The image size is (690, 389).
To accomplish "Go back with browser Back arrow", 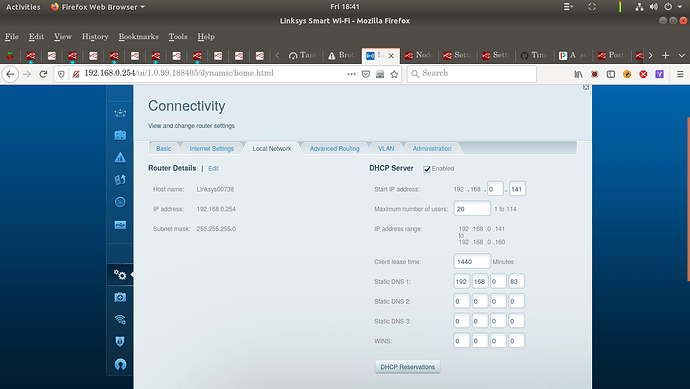I will point(10,74).
